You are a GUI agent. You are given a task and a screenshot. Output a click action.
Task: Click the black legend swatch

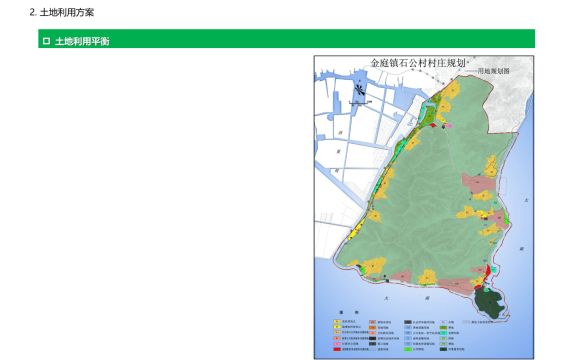tap(373, 338)
